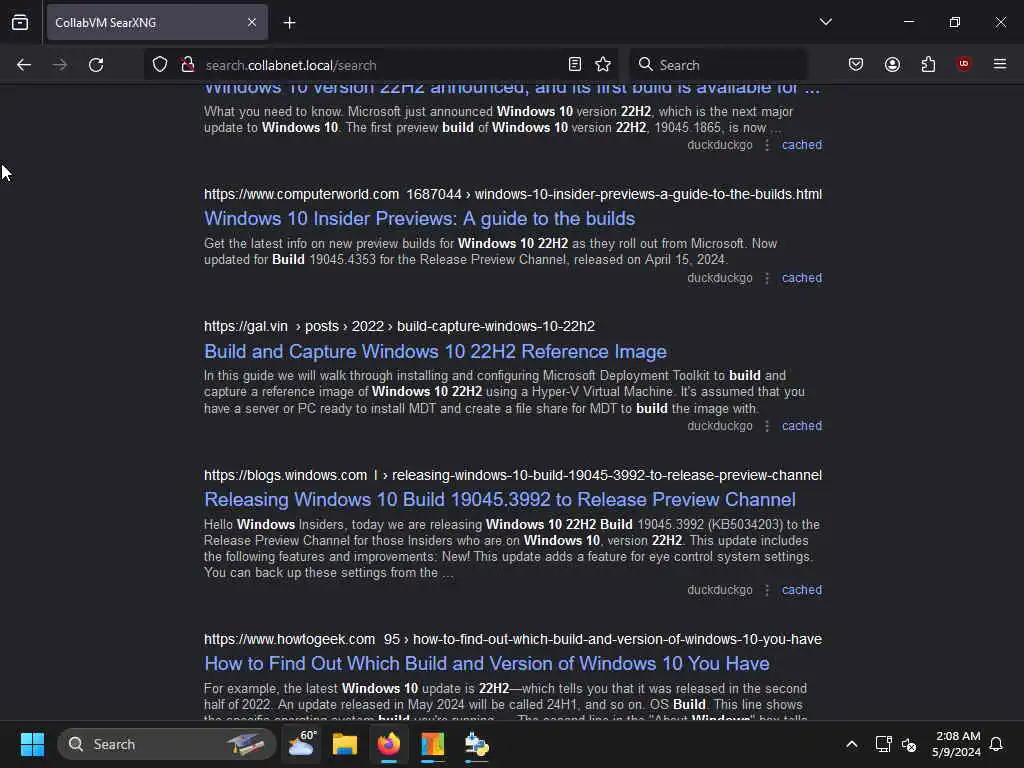Open the weather widget showing 60°
Viewport: 1024px width, 768px height.
302,744
